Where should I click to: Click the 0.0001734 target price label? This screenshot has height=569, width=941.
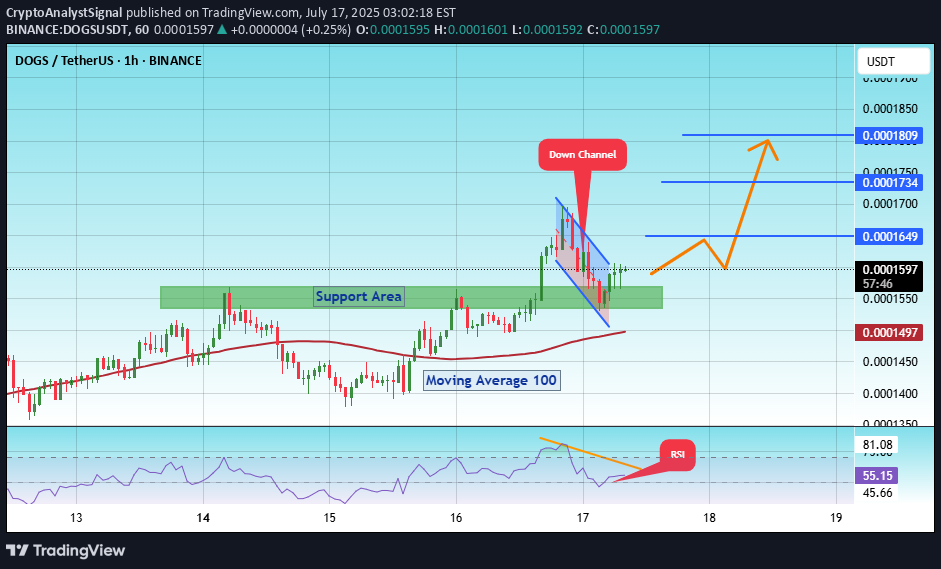pos(889,182)
